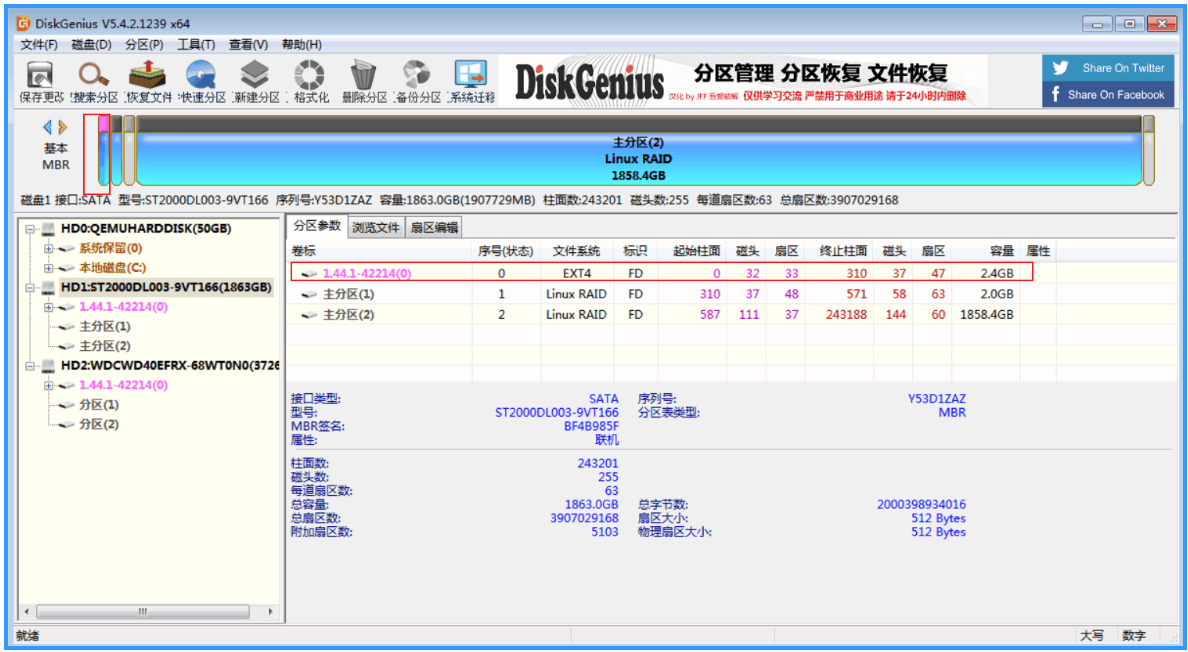Select the 快速分区 quick partition icon
This screenshot has width=1188, height=652.
pyautogui.click(x=202, y=82)
